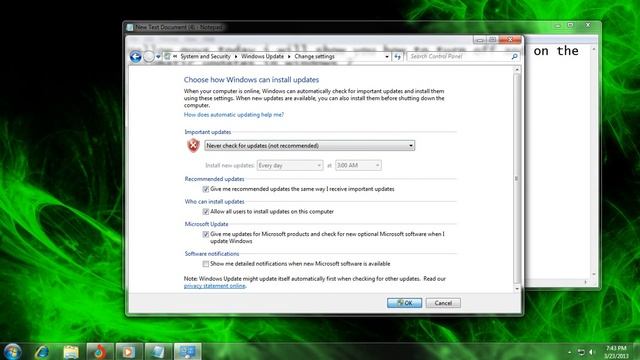Open the address bar history dropdown arrow
Viewport: 640px width, 360px height.
coord(387,57)
